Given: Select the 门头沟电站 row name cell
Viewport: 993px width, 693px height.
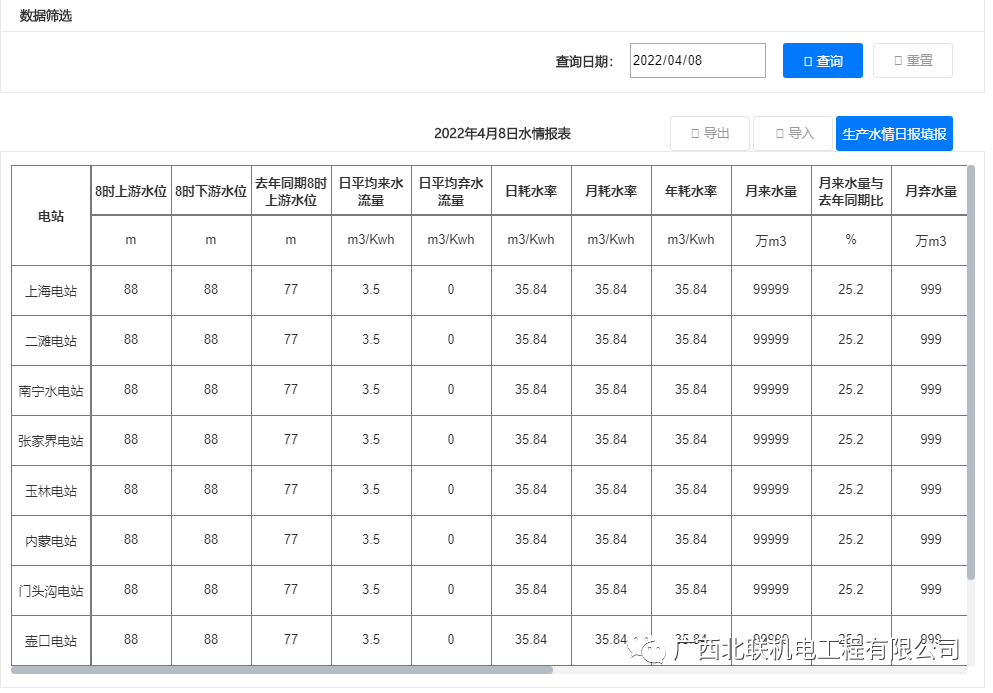Looking at the screenshot, I should coord(51,591).
